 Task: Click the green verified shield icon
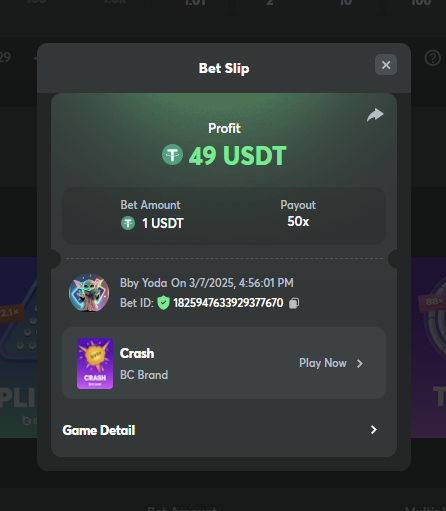pyautogui.click(x=163, y=303)
